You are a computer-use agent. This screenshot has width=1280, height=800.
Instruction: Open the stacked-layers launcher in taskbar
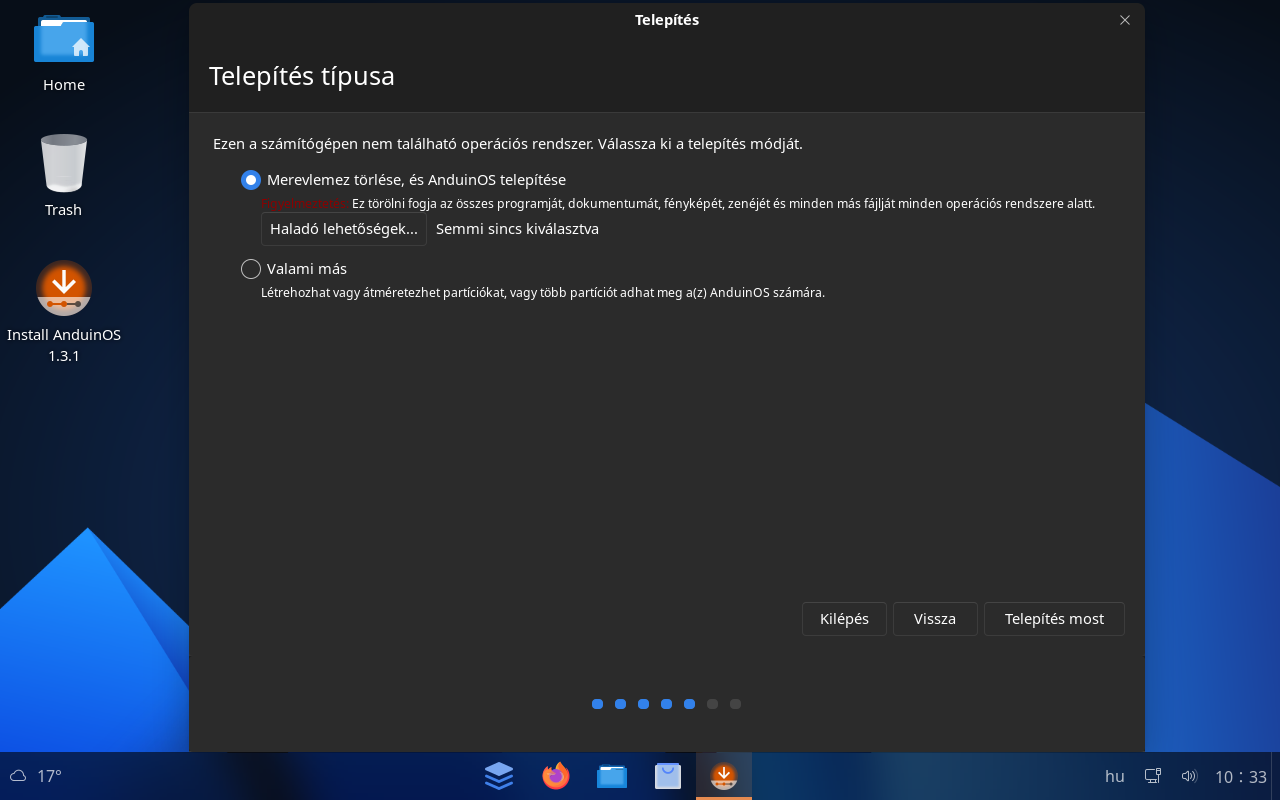[x=499, y=776]
